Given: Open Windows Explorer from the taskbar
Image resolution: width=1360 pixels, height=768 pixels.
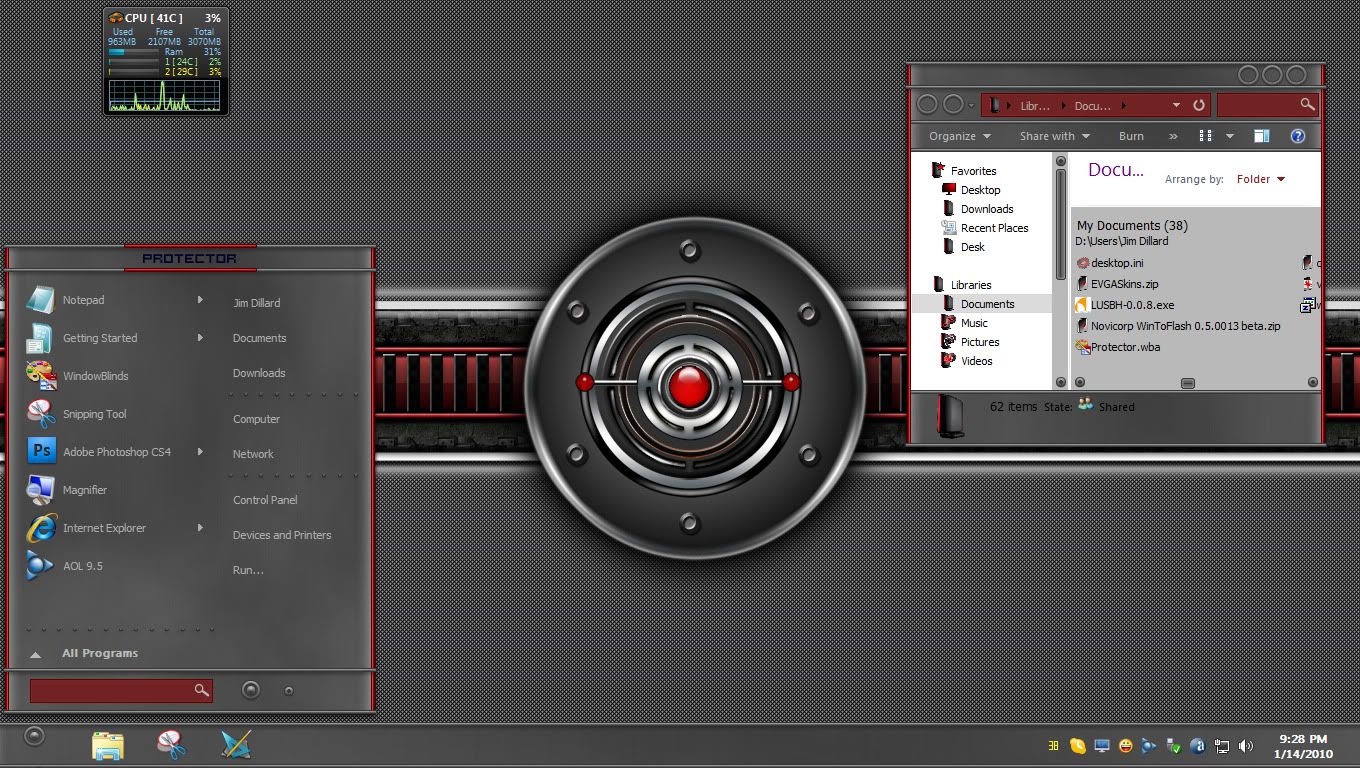Looking at the screenshot, I should point(108,745).
